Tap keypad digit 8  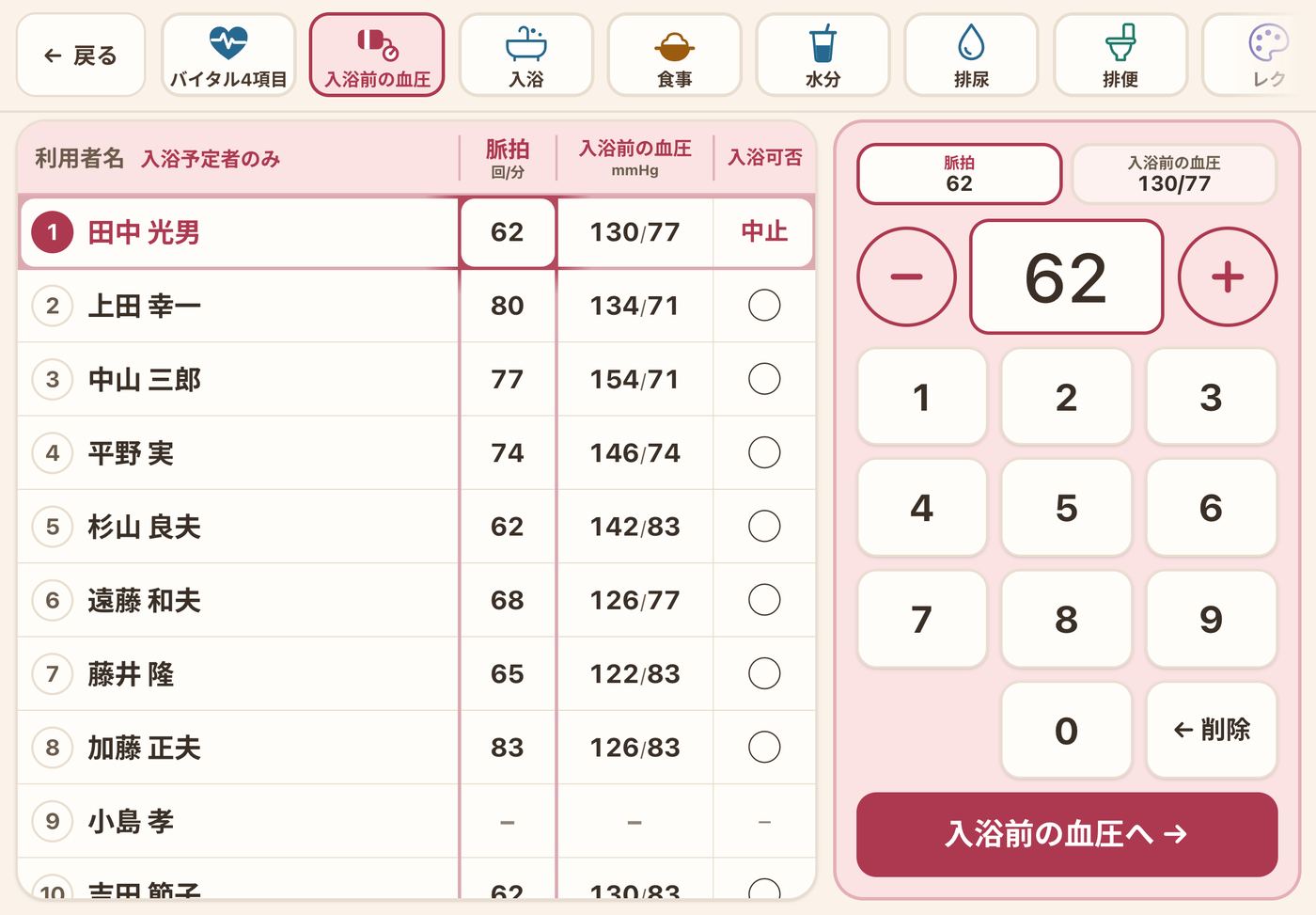1066,619
